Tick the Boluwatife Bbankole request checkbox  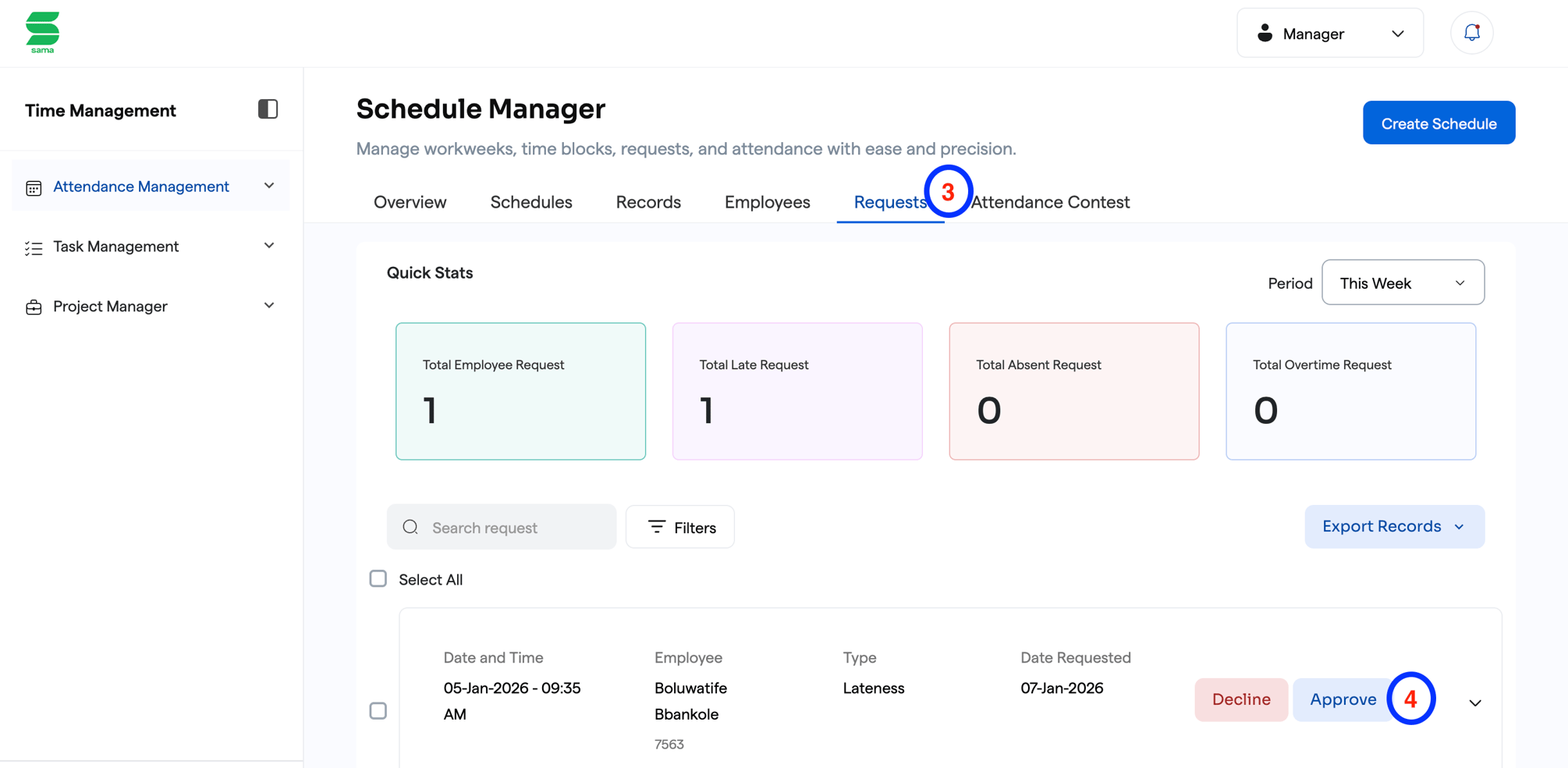coord(378,710)
